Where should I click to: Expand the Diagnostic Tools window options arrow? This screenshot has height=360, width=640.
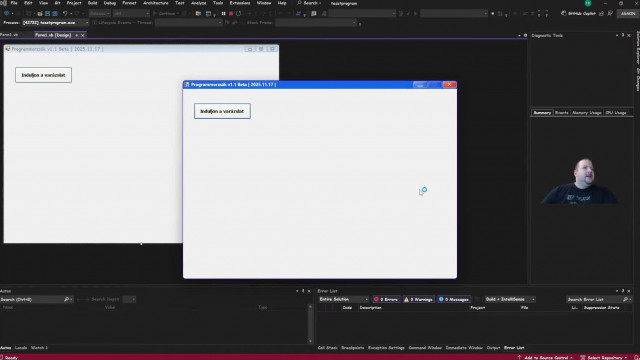[x=617, y=36]
